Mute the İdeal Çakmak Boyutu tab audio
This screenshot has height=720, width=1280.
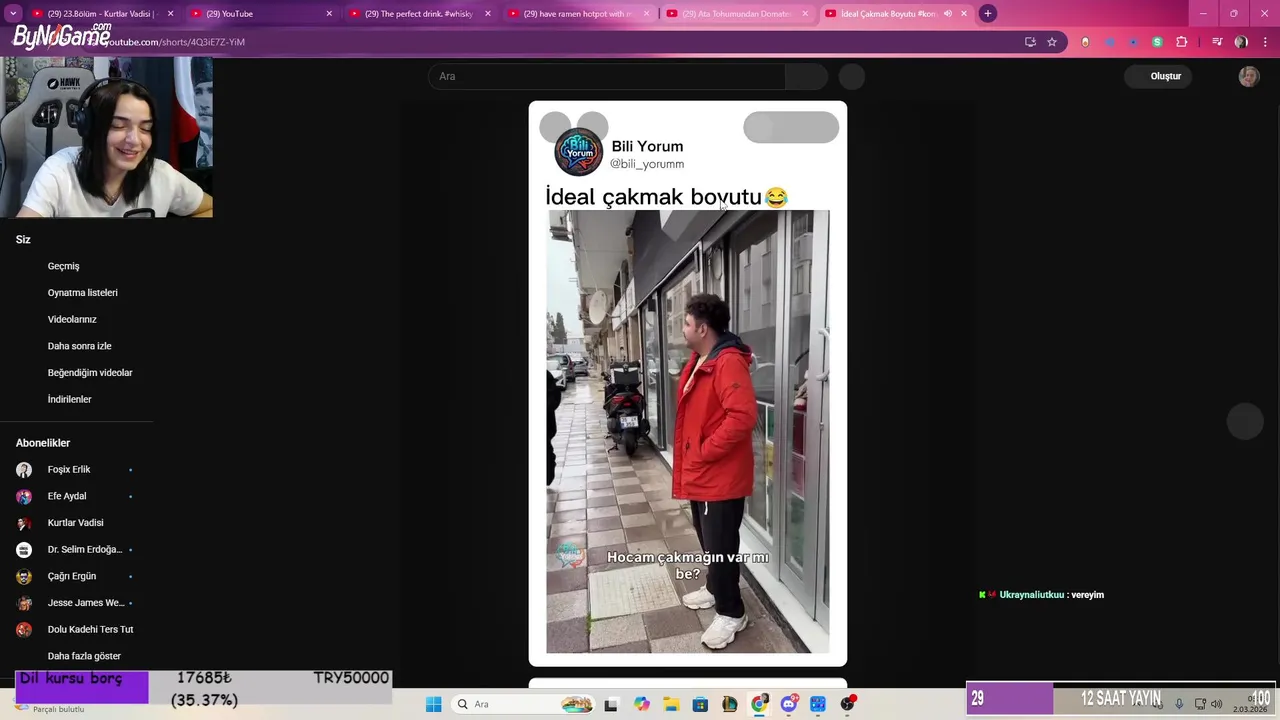click(x=947, y=14)
